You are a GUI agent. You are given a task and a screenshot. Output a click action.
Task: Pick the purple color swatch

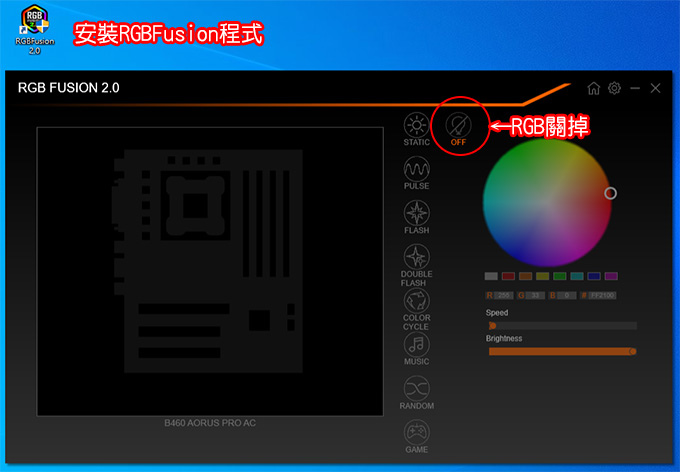611,276
